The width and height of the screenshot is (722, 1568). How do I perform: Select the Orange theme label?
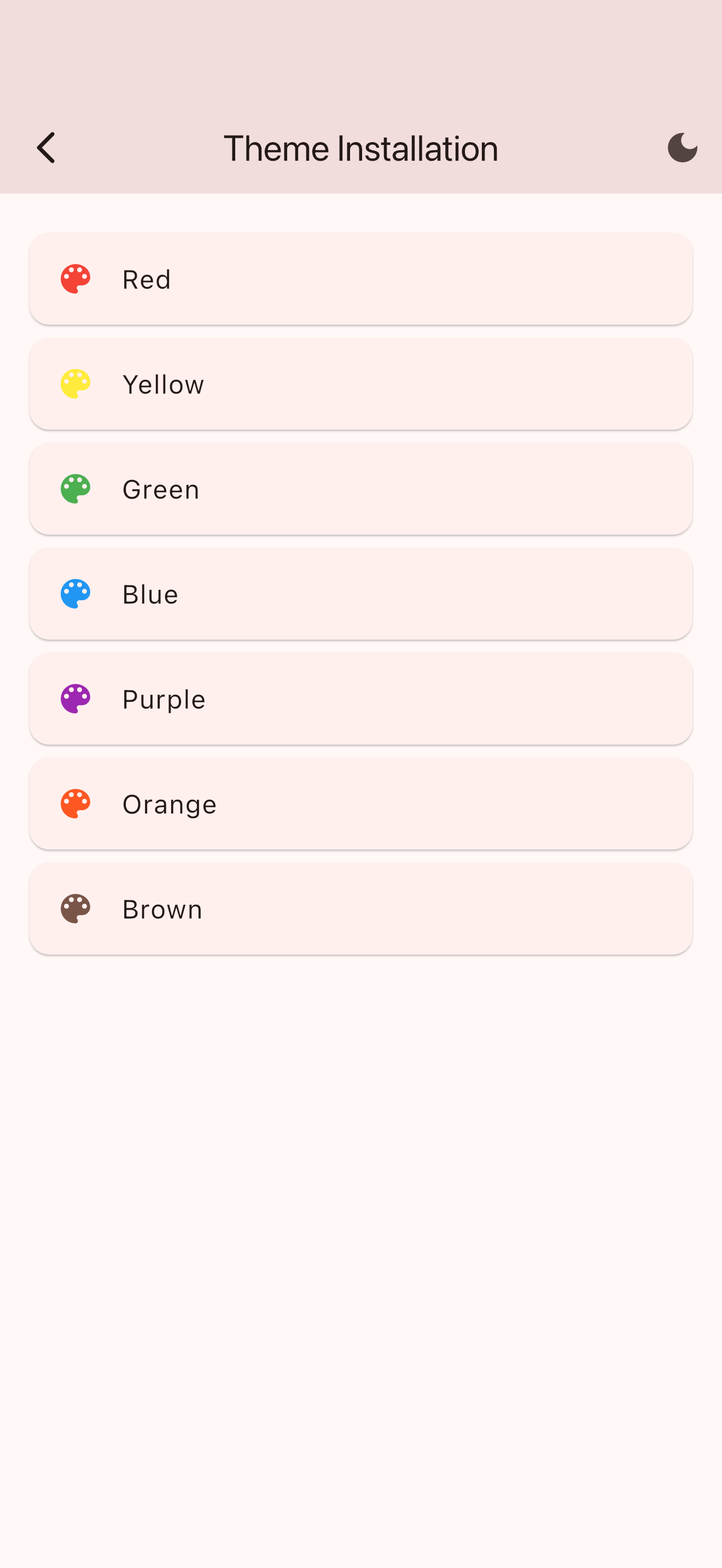pyautogui.click(x=169, y=805)
